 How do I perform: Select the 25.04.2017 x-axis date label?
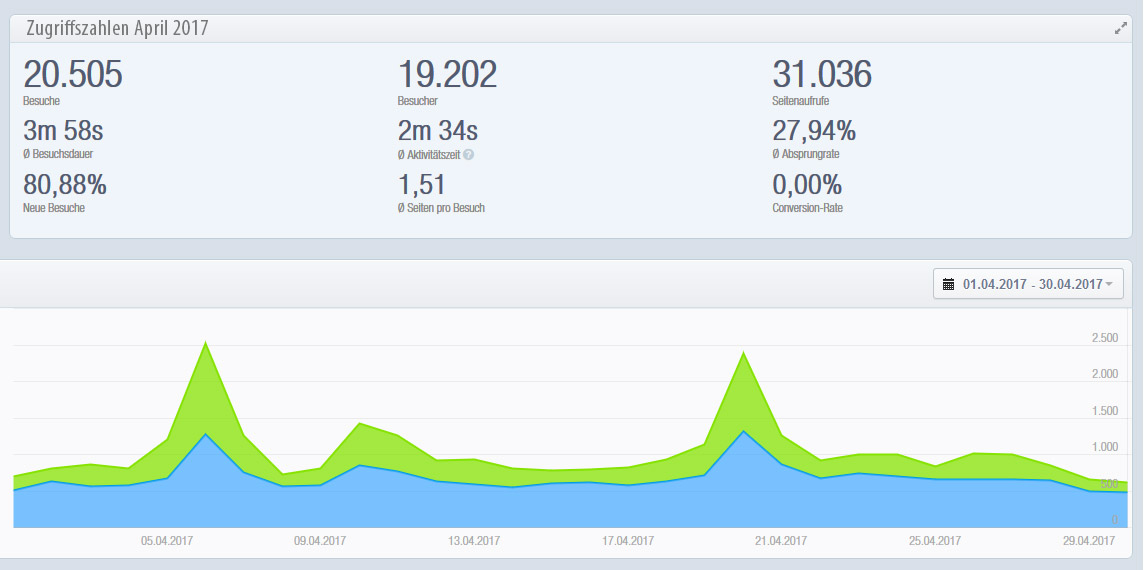[x=935, y=541]
